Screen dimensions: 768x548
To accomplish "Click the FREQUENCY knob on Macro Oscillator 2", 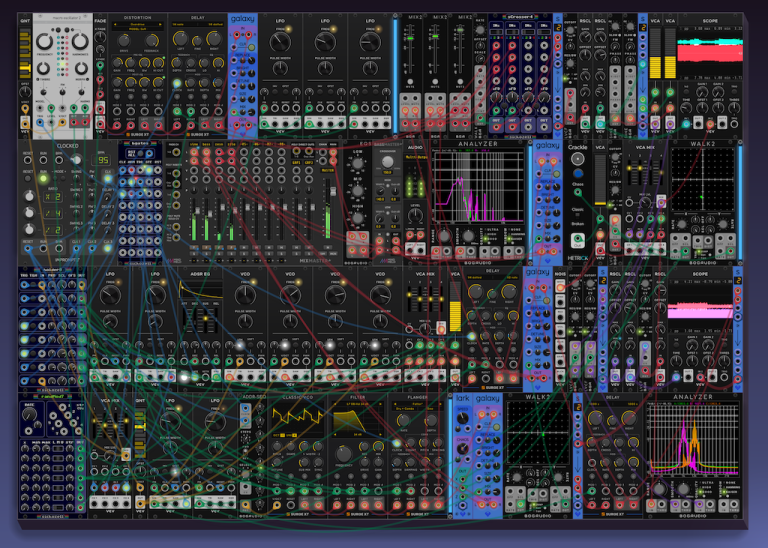I will 44,41.
